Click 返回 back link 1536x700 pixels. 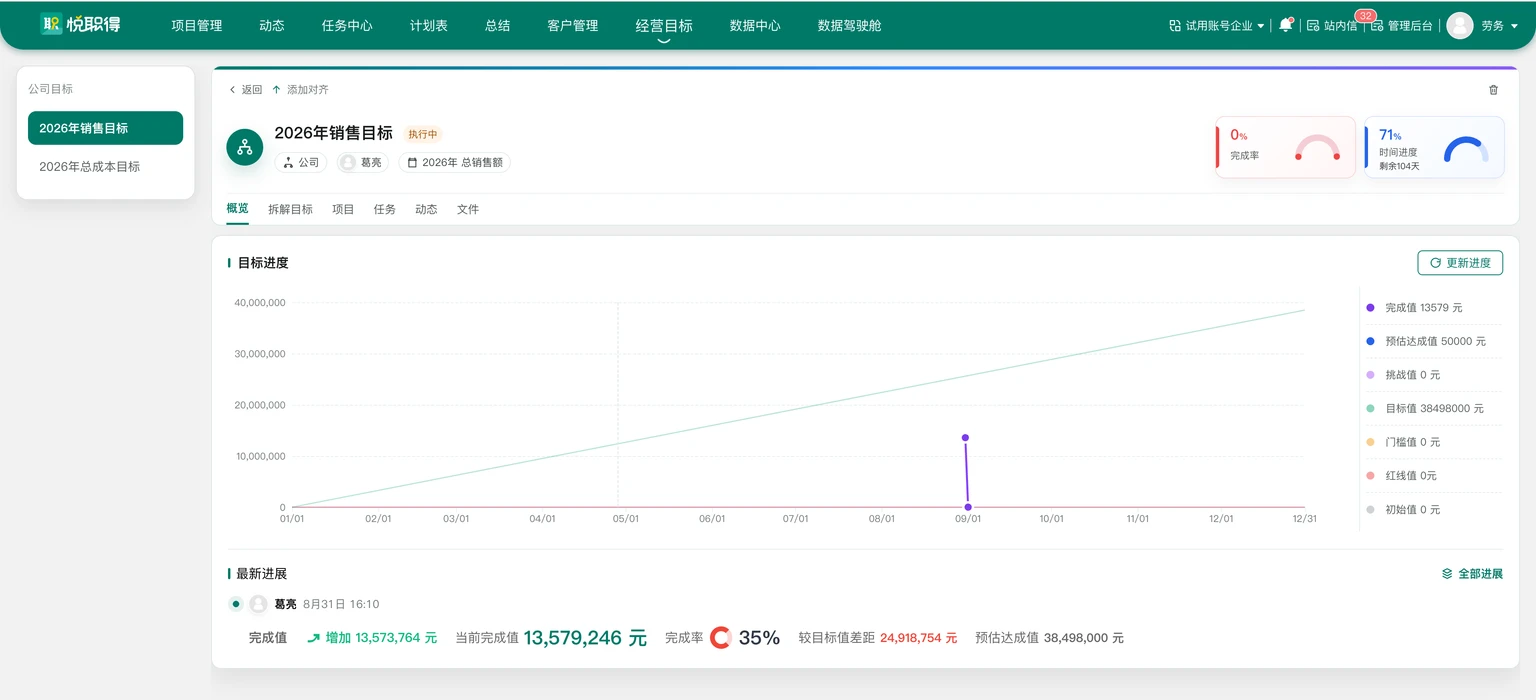click(246, 90)
